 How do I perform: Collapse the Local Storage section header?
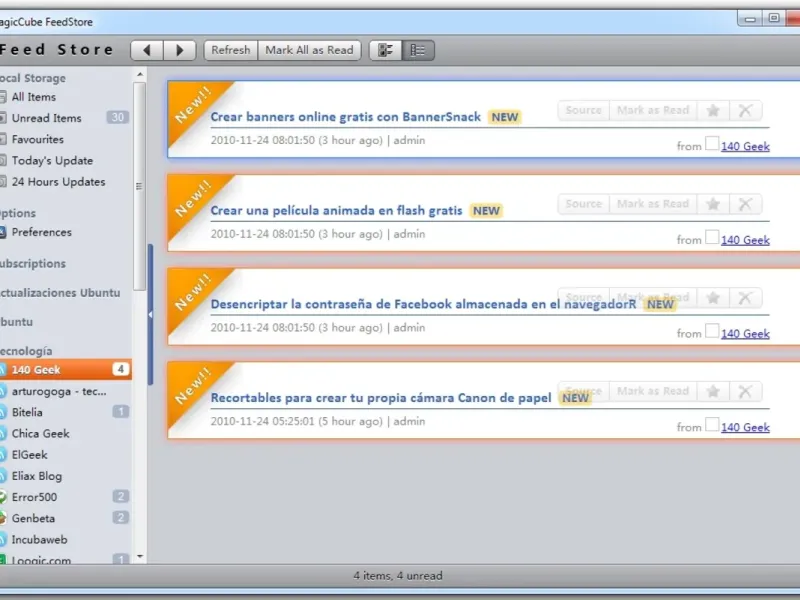pos(33,78)
